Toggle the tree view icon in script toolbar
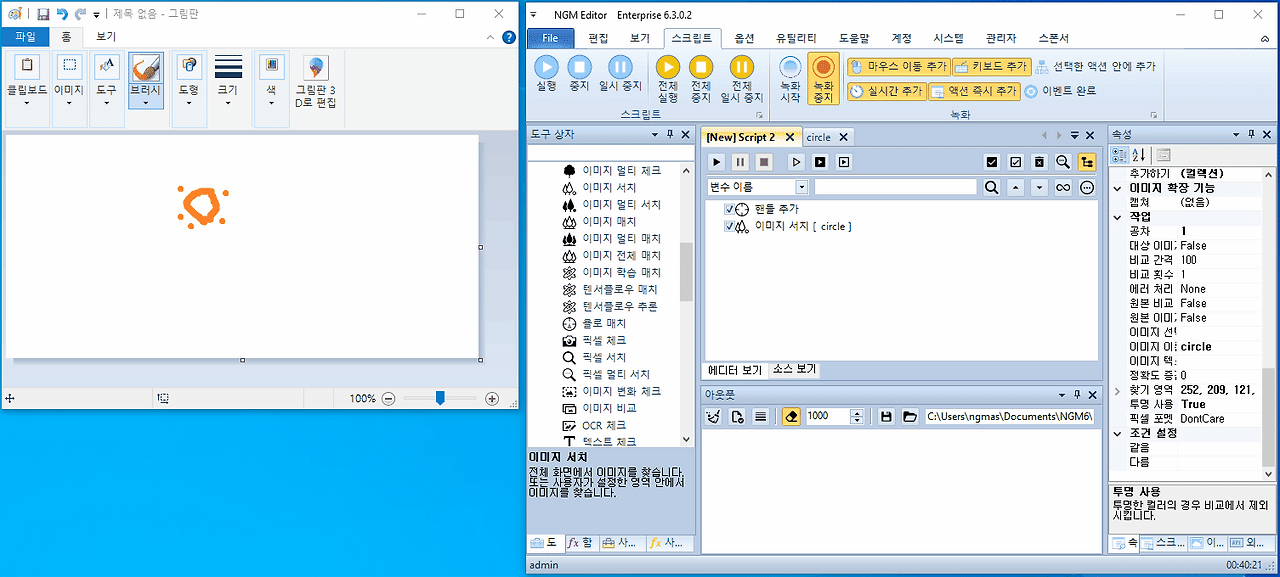The height and width of the screenshot is (577, 1280). coord(1087,162)
